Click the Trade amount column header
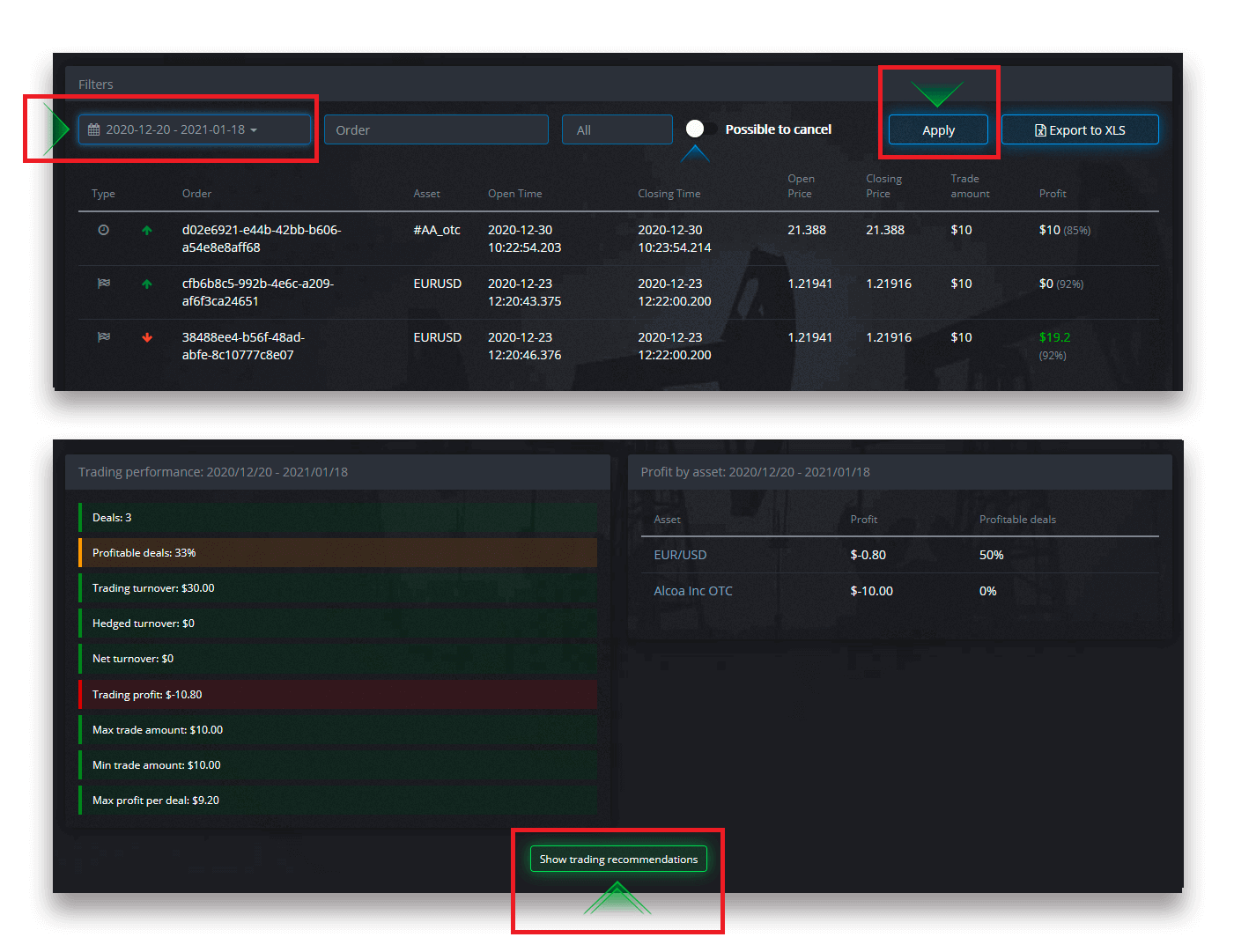The width and height of the screenshot is (1234, 952). 970,186
